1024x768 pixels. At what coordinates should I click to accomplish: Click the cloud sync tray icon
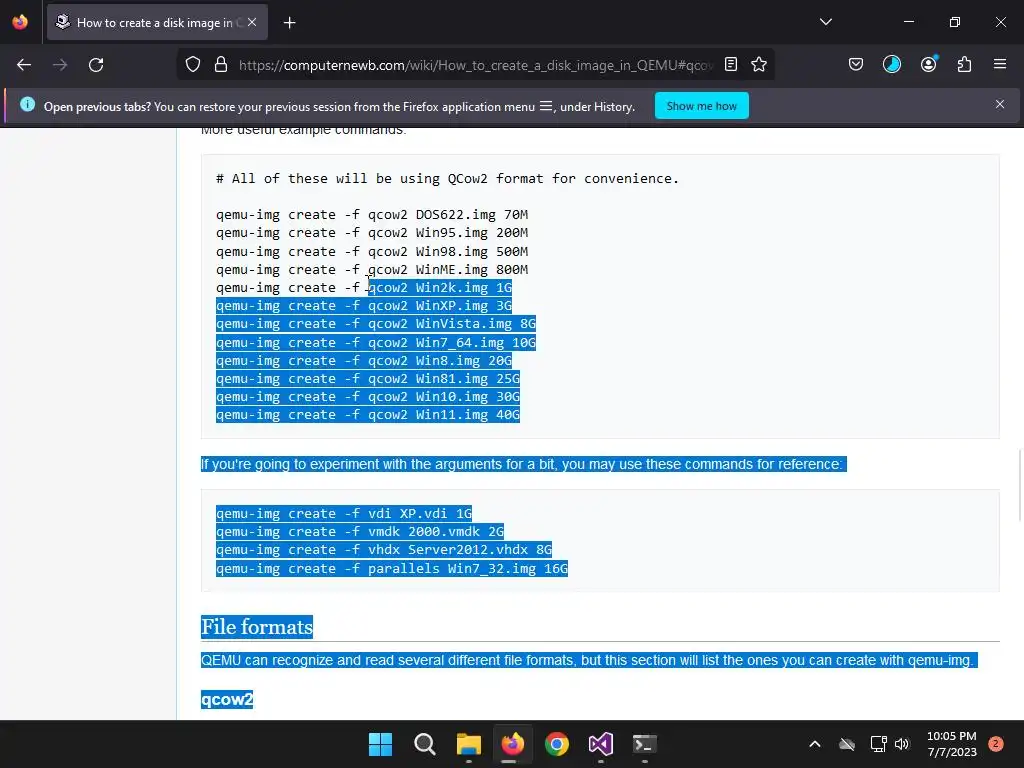click(847, 744)
